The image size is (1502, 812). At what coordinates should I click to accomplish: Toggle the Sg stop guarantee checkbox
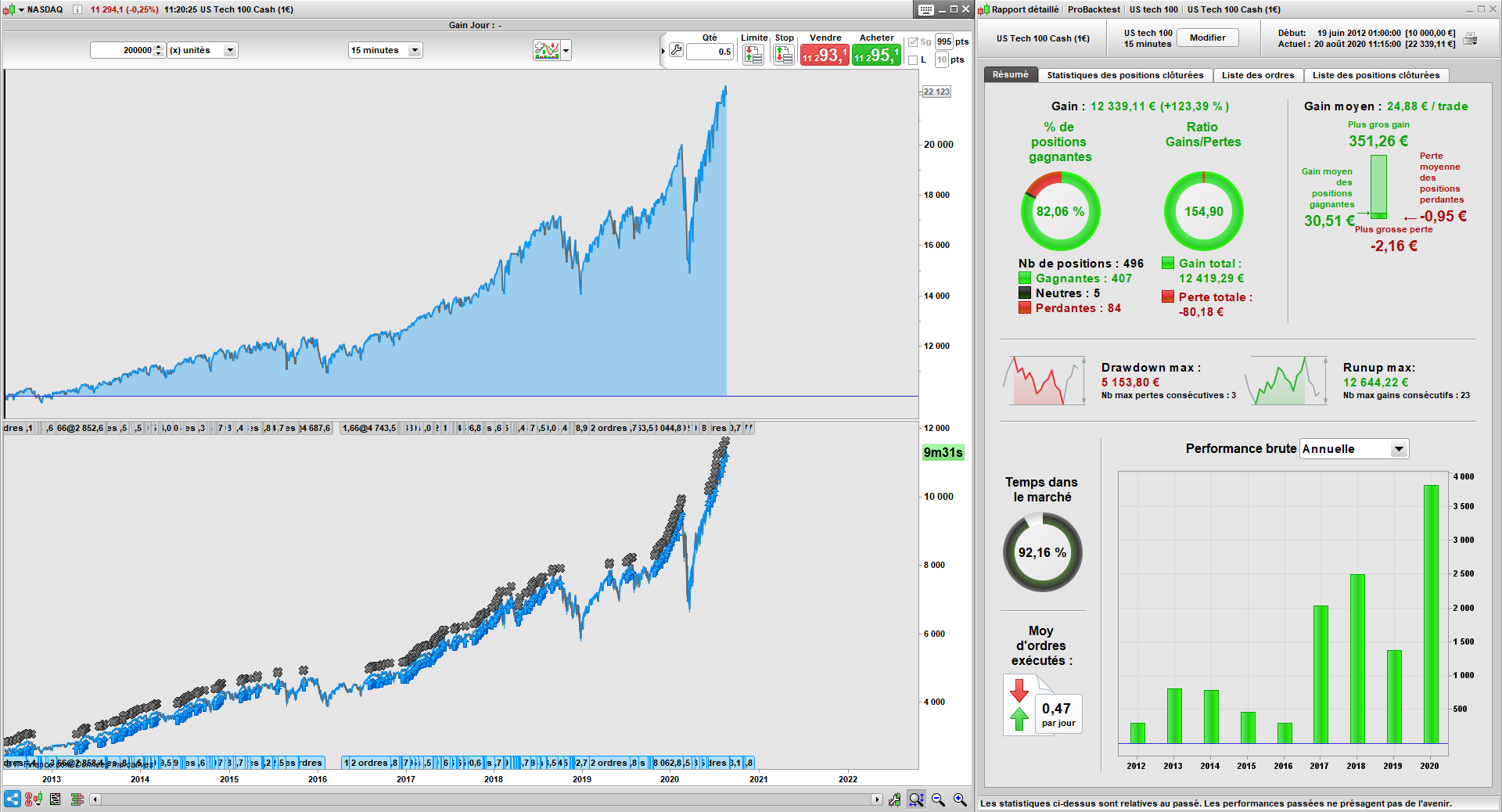913,42
